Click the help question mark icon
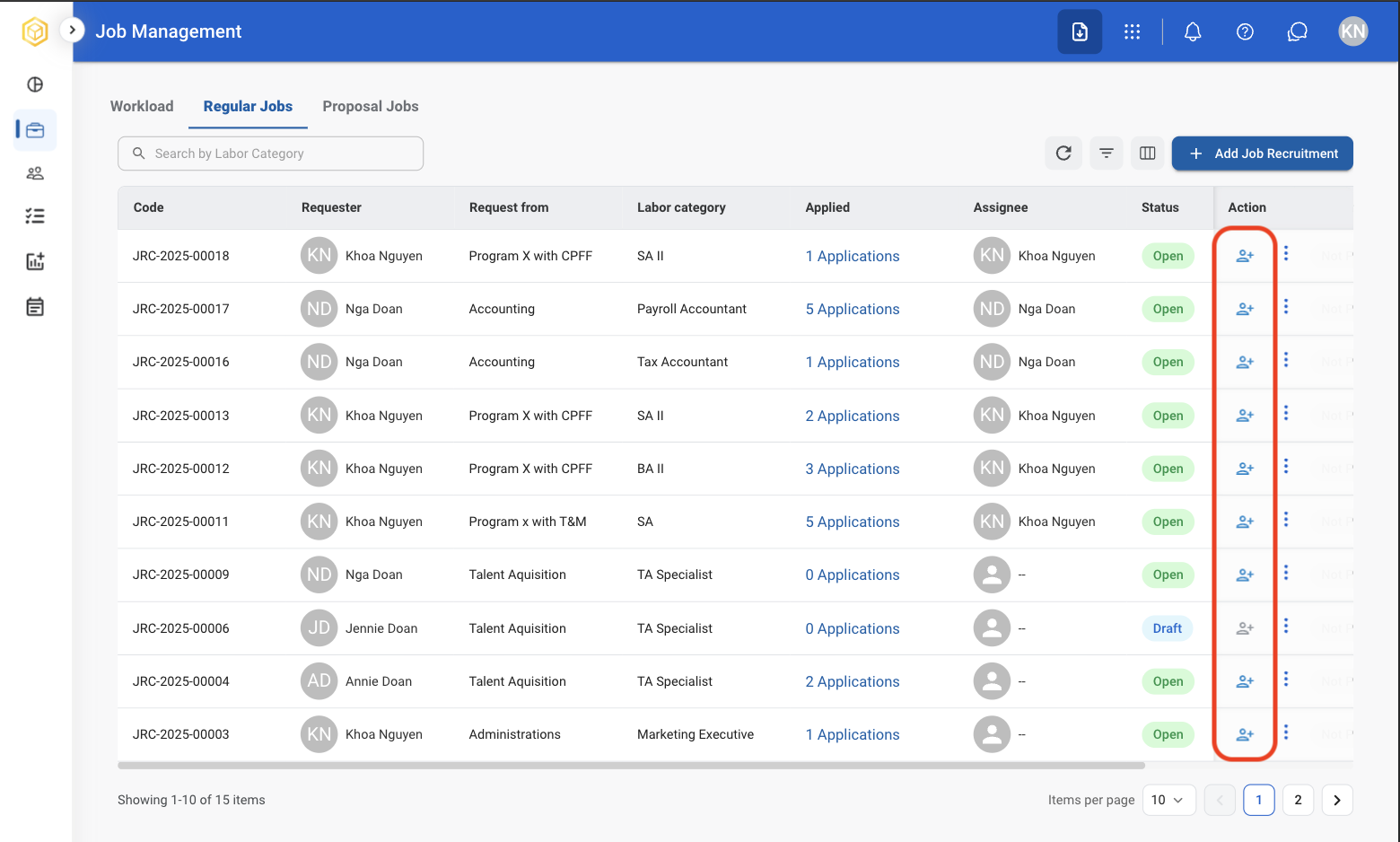Screen dimensions: 1400x842 (1245, 32)
